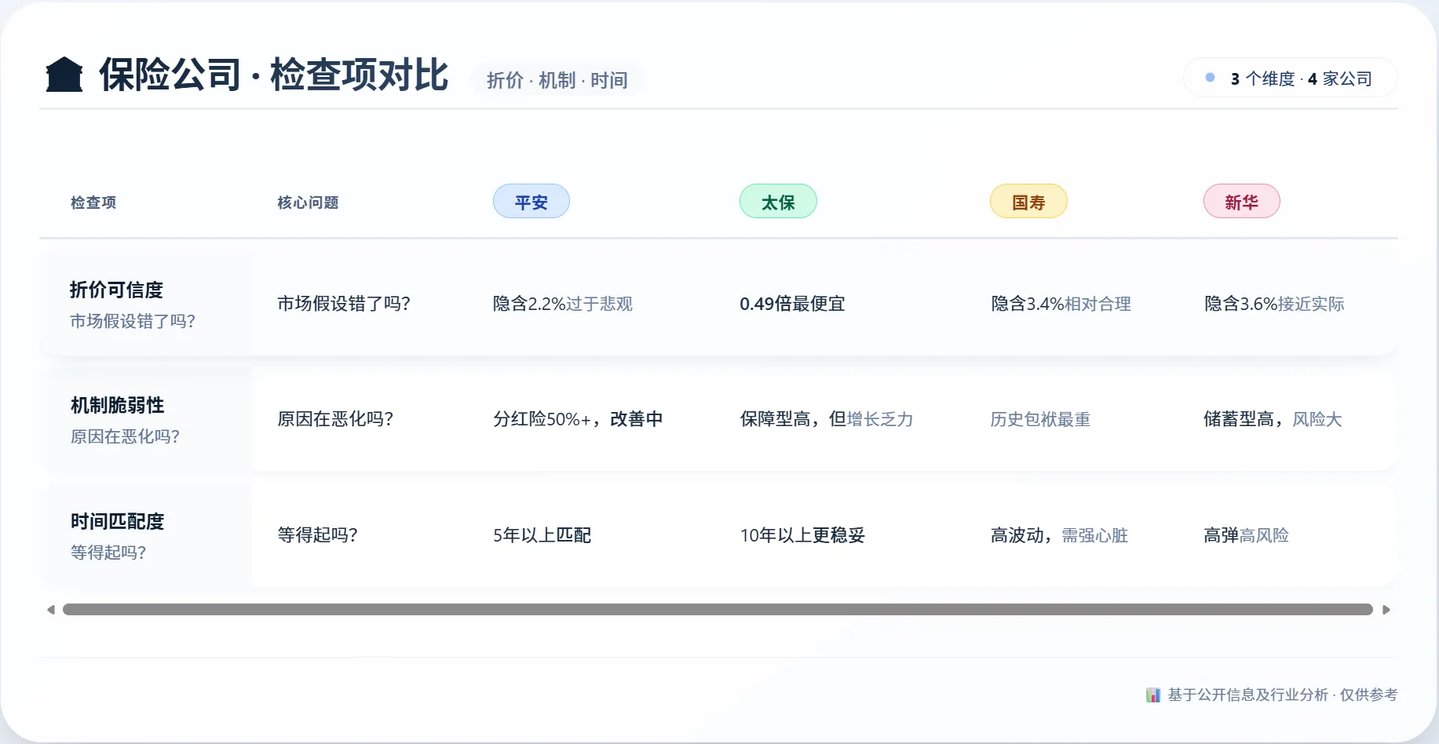The width and height of the screenshot is (1439, 744).
Task: Click the bank building icon beside the title
Action: click(x=64, y=75)
